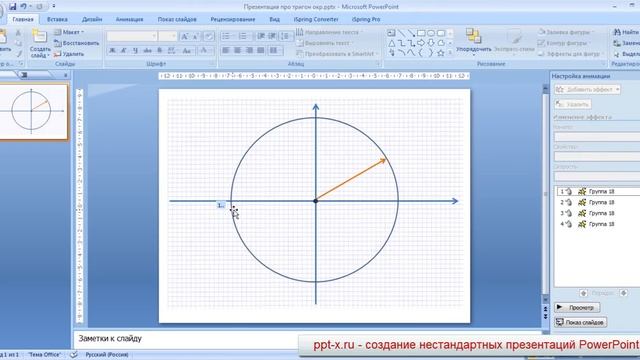
Task: Open the Макет layout dropdown
Action: click(x=69, y=32)
